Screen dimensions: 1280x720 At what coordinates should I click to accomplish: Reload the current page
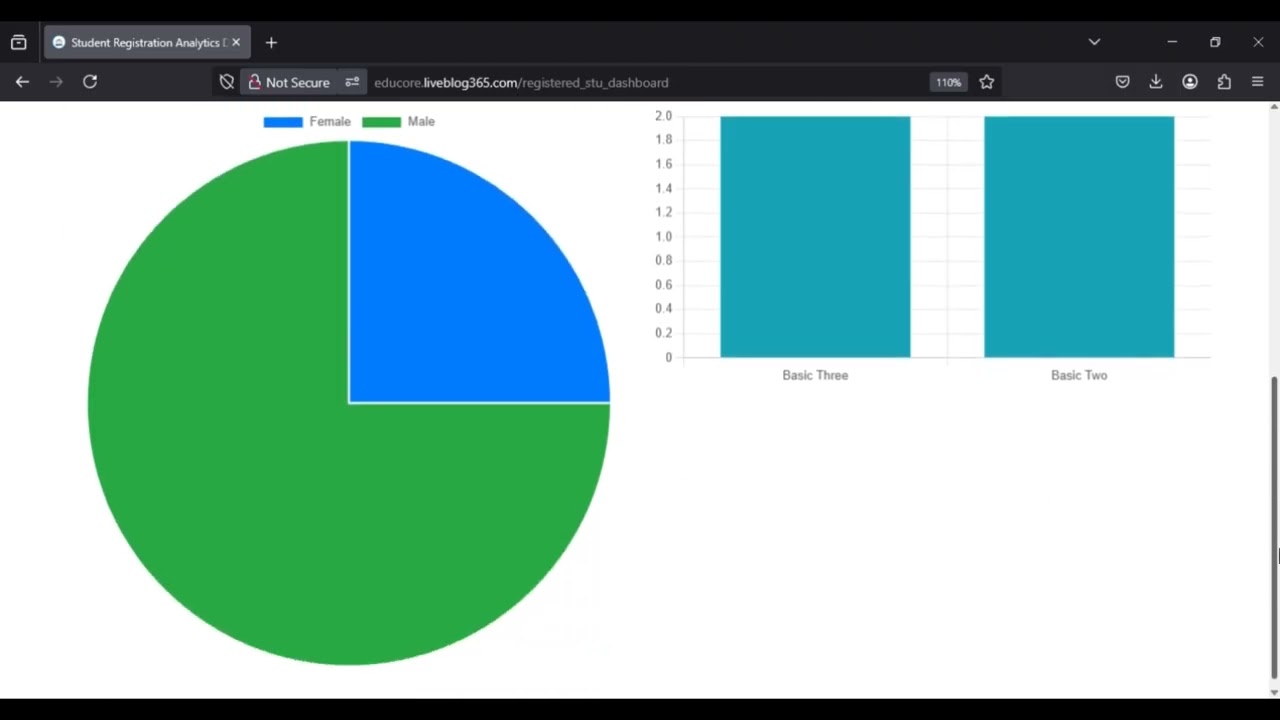[90, 82]
